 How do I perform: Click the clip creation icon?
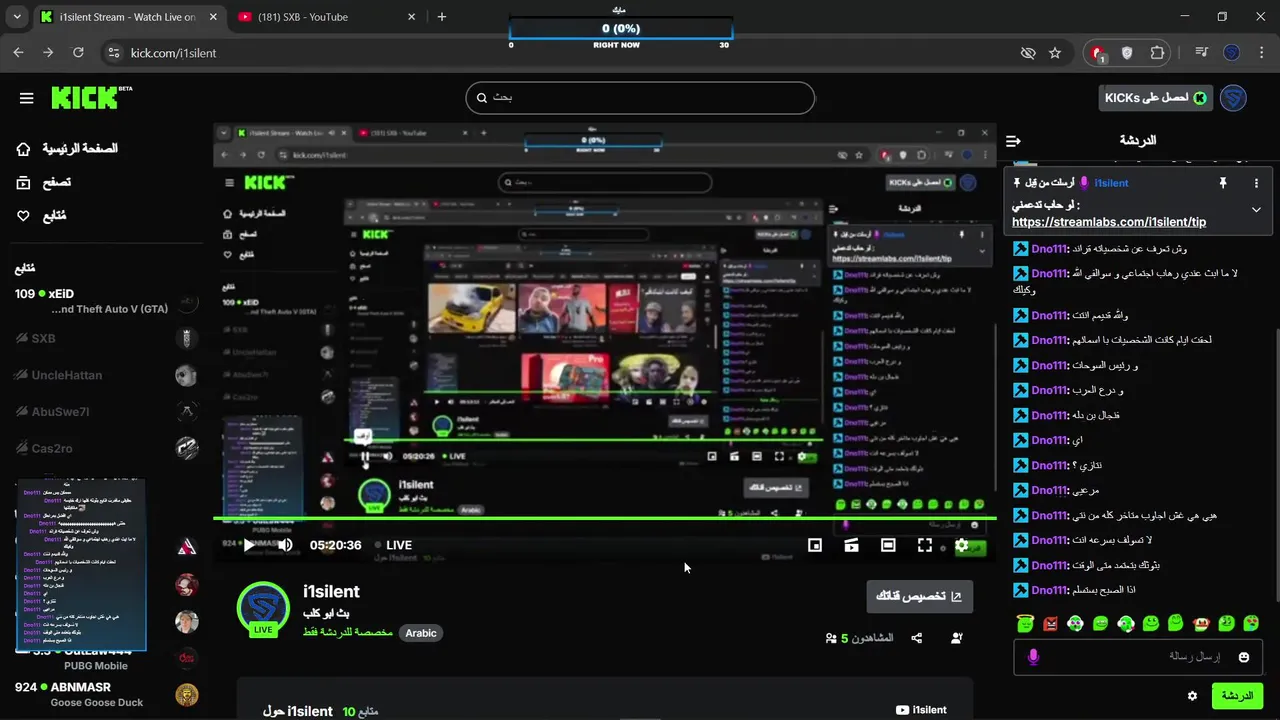pos(851,545)
